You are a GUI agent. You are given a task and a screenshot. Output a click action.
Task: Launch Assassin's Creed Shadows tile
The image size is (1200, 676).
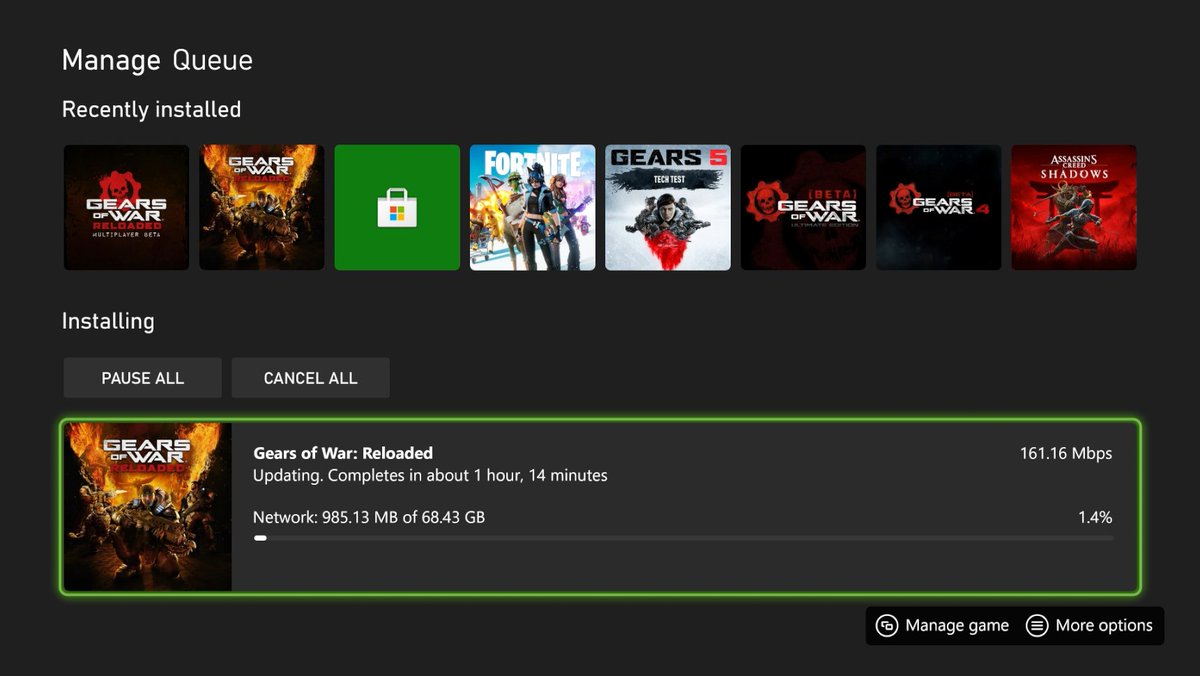(1074, 208)
